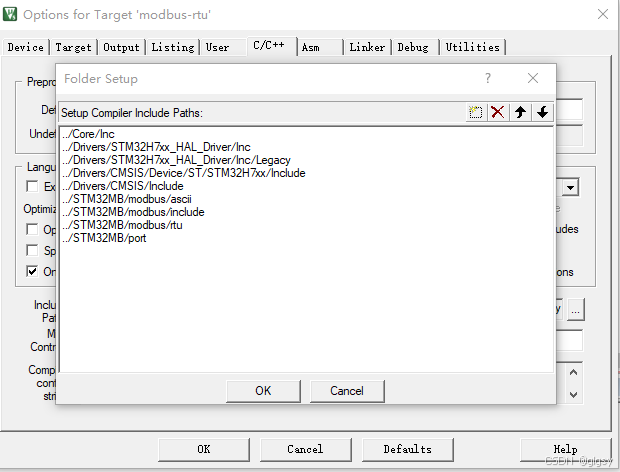Image resolution: width=620 pixels, height=472 pixels.
Task: Select ../STM32MB/modbus/include path
Action: [133, 212]
